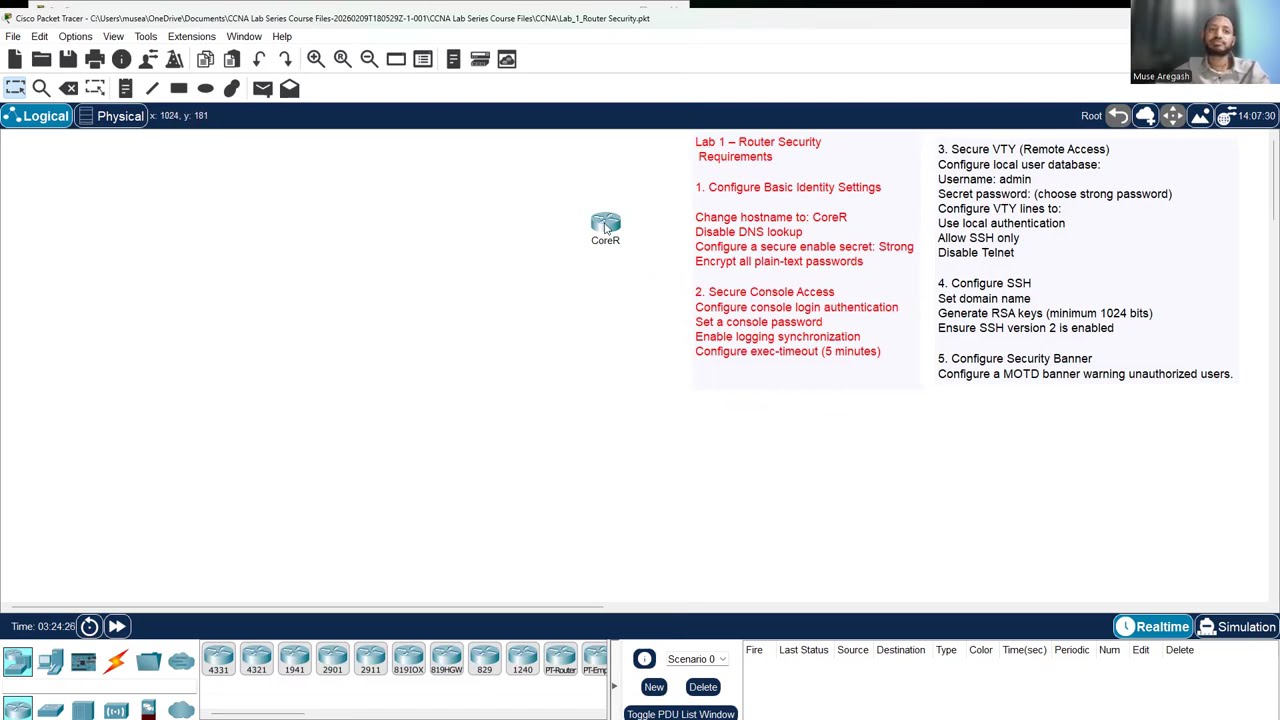Zoom in on the workspace

click(x=316, y=59)
